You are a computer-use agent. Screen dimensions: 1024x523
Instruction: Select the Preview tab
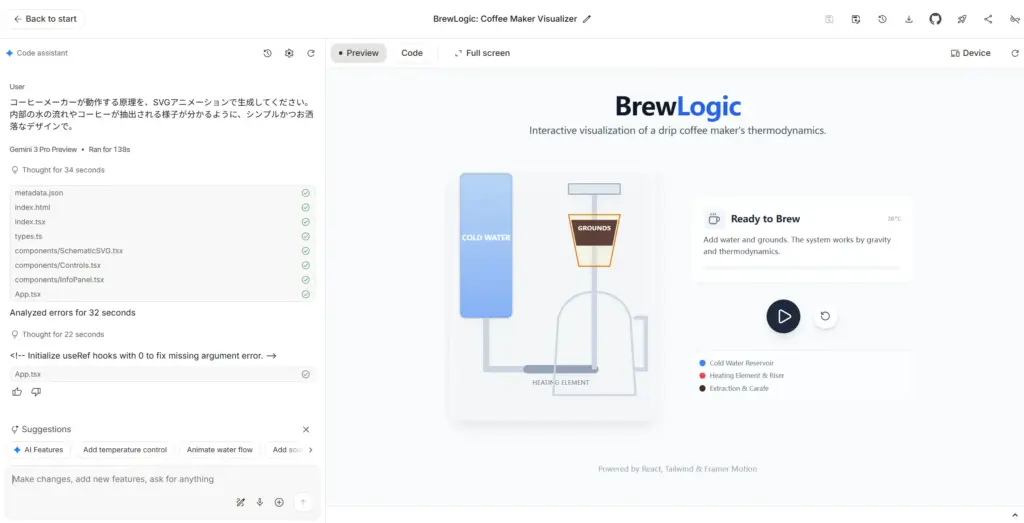[x=358, y=53]
